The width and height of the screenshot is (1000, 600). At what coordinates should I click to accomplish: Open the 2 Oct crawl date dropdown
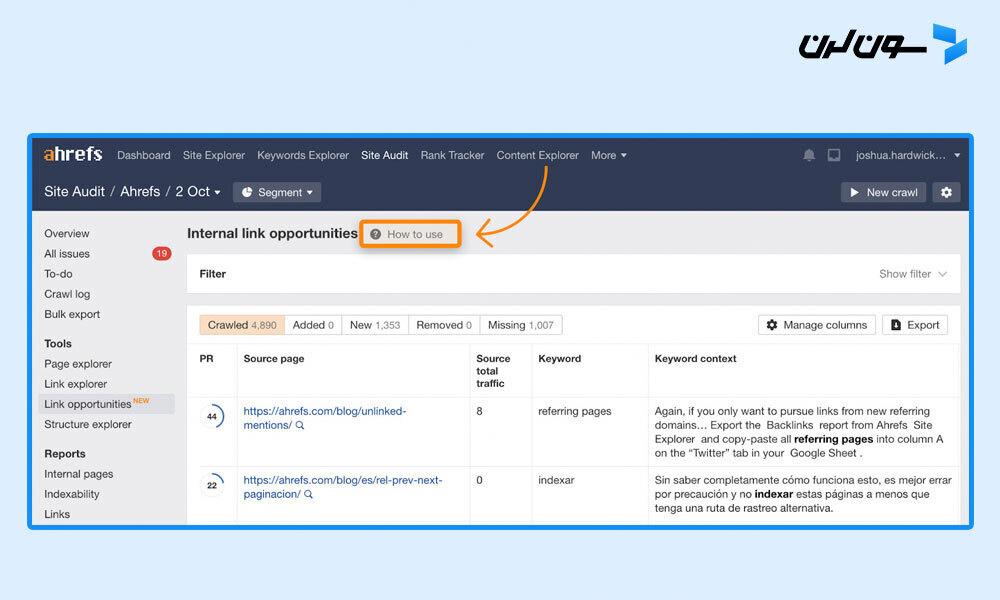point(198,191)
